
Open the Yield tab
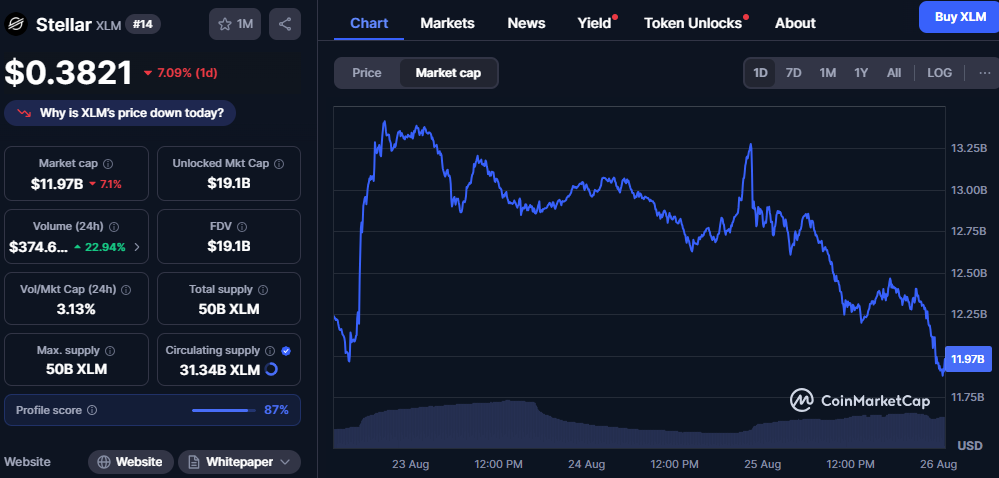[594, 23]
